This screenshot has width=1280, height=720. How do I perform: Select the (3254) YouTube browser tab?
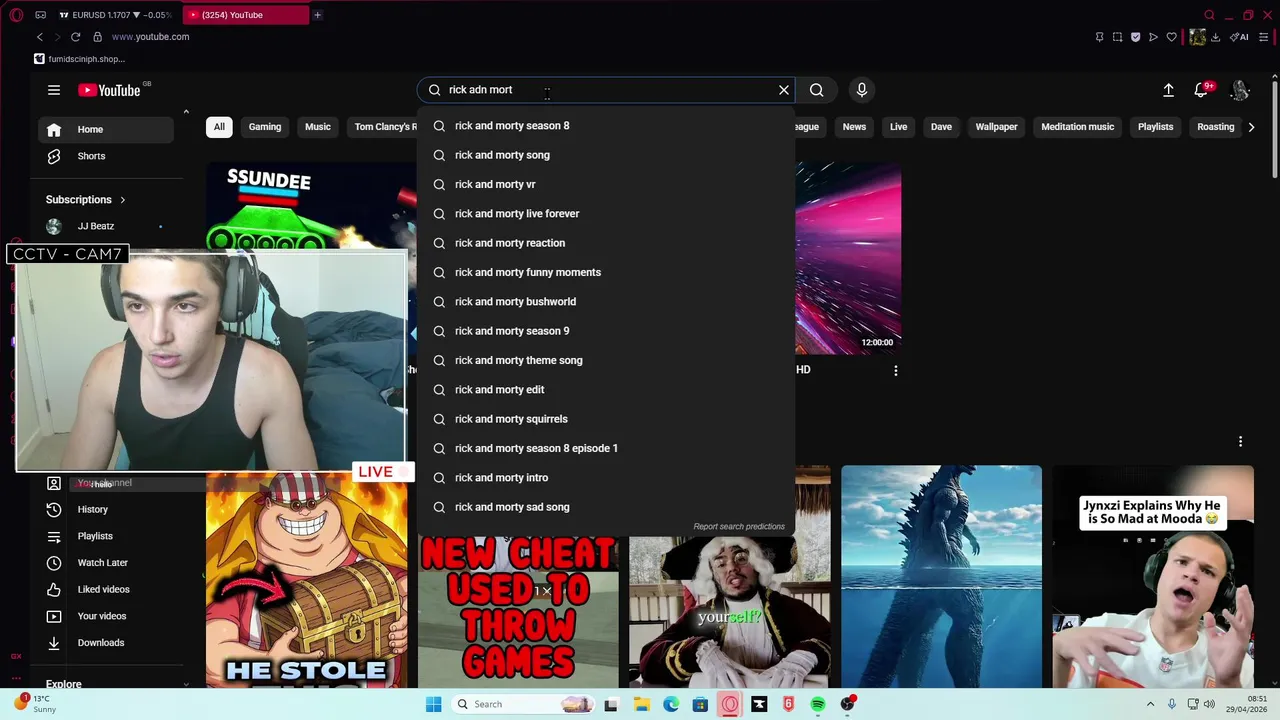246,15
